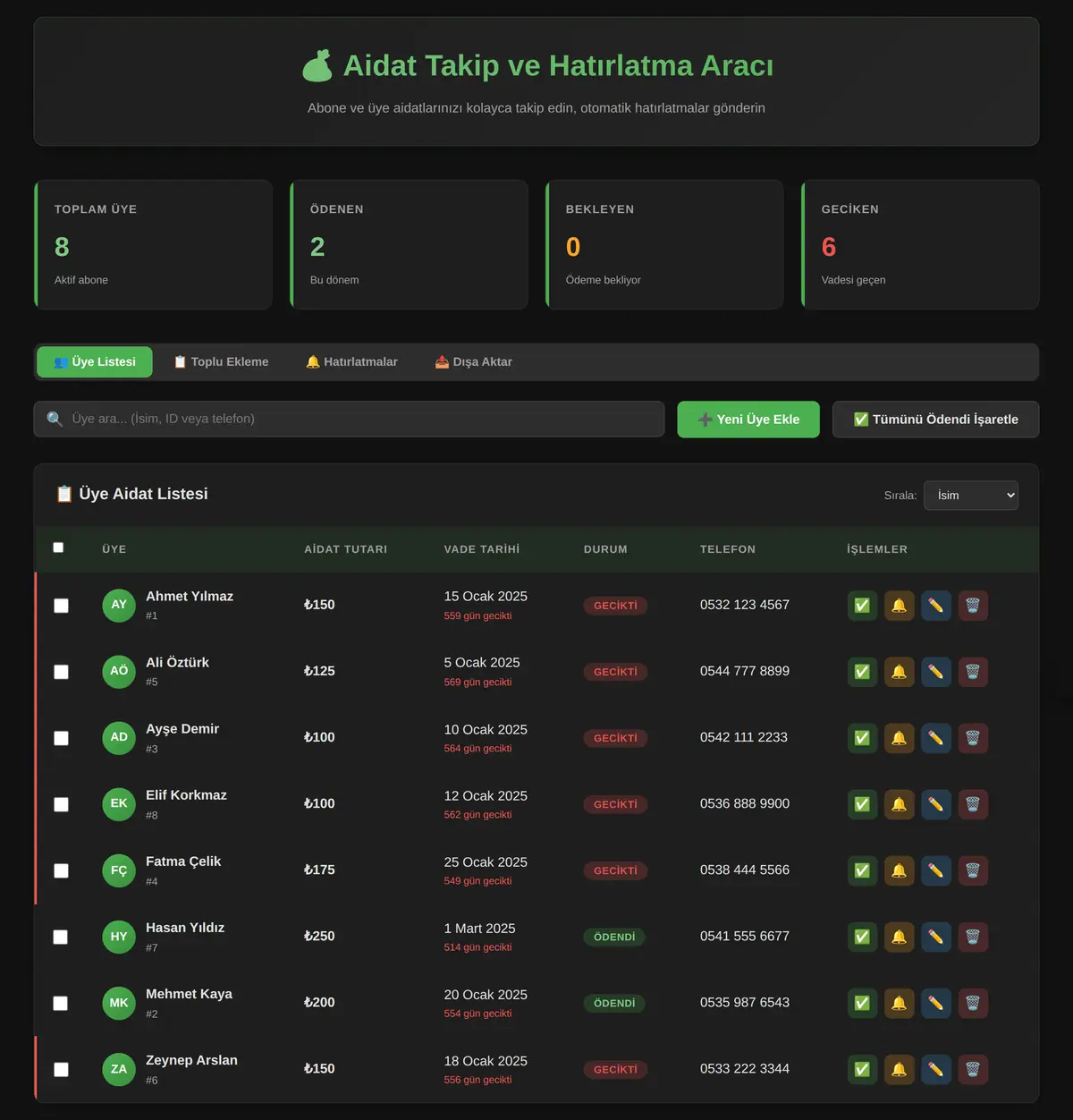Mark Ahmet Yılmaz as paid with checkmark icon

click(x=862, y=606)
